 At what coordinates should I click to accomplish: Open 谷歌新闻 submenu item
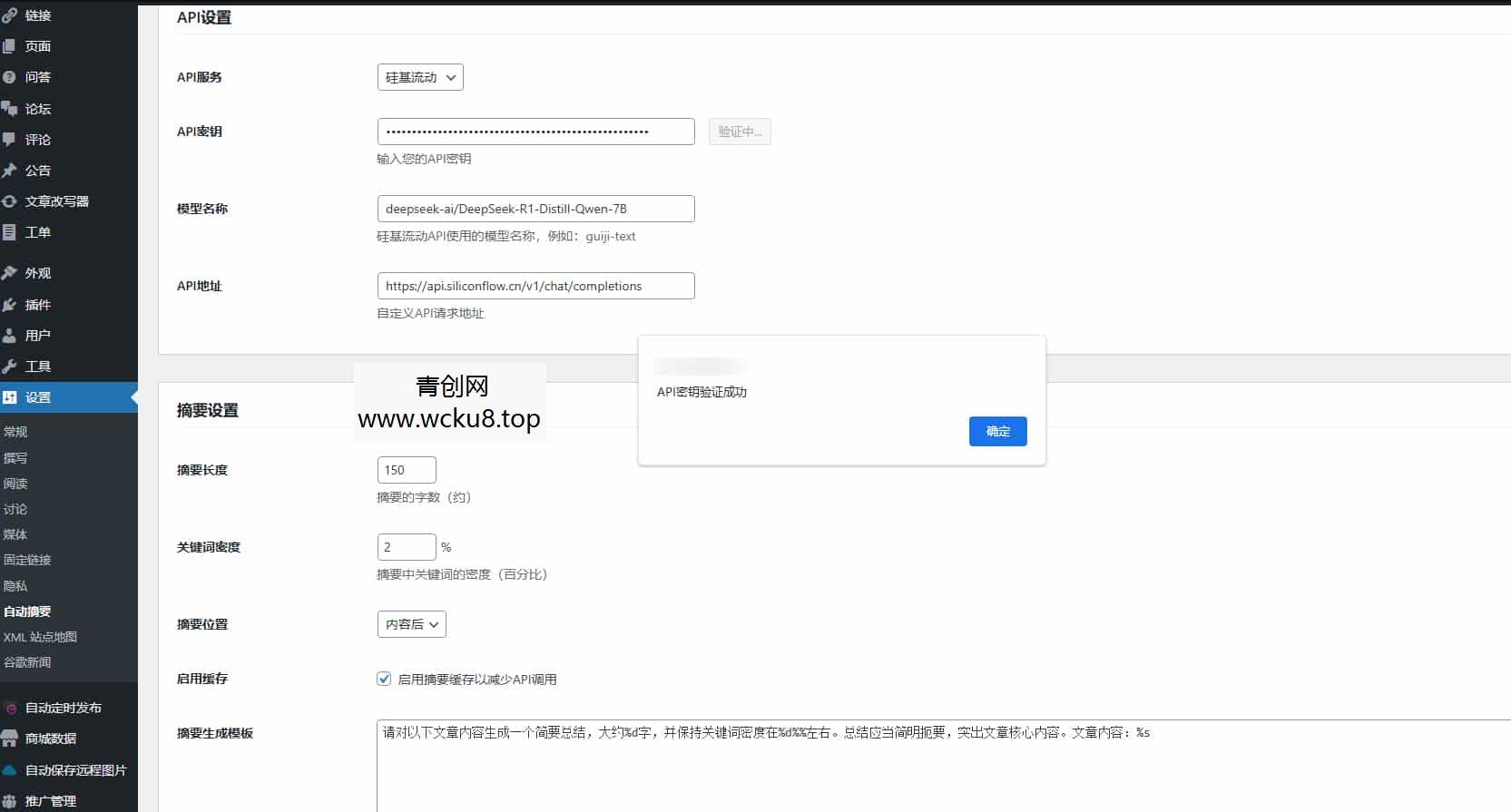(27, 662)
